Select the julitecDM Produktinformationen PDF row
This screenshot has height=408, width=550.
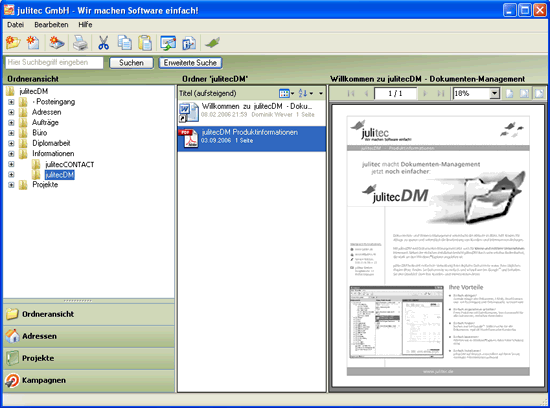(252, 139)
